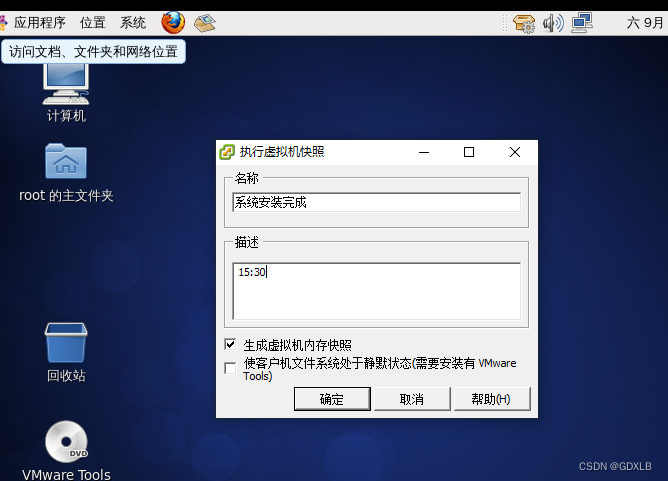668x481 pixels.
Task: Open the 系统 menu
Action: [x=132, y=23]
